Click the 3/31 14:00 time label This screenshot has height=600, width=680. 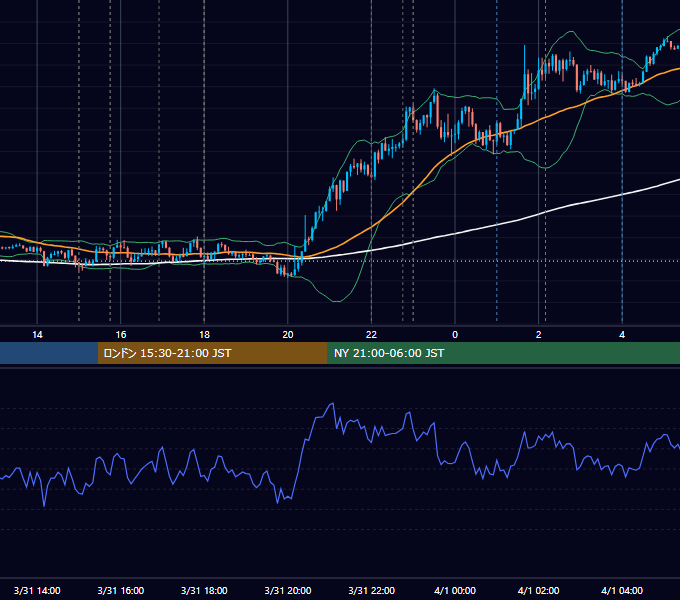[37, 590]
